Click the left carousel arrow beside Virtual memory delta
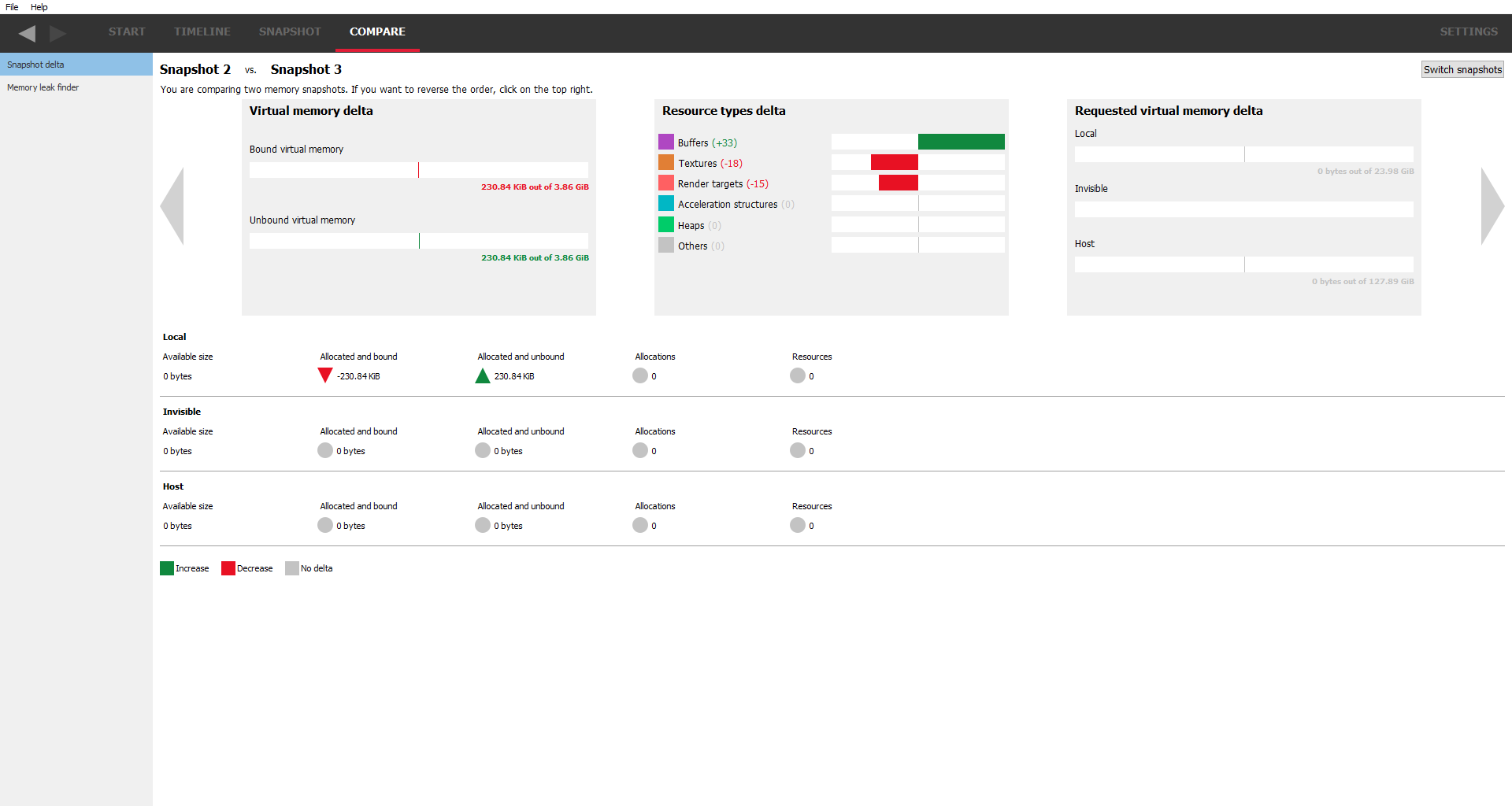This screenshot has width=1512, height=806. coord(172,206)
